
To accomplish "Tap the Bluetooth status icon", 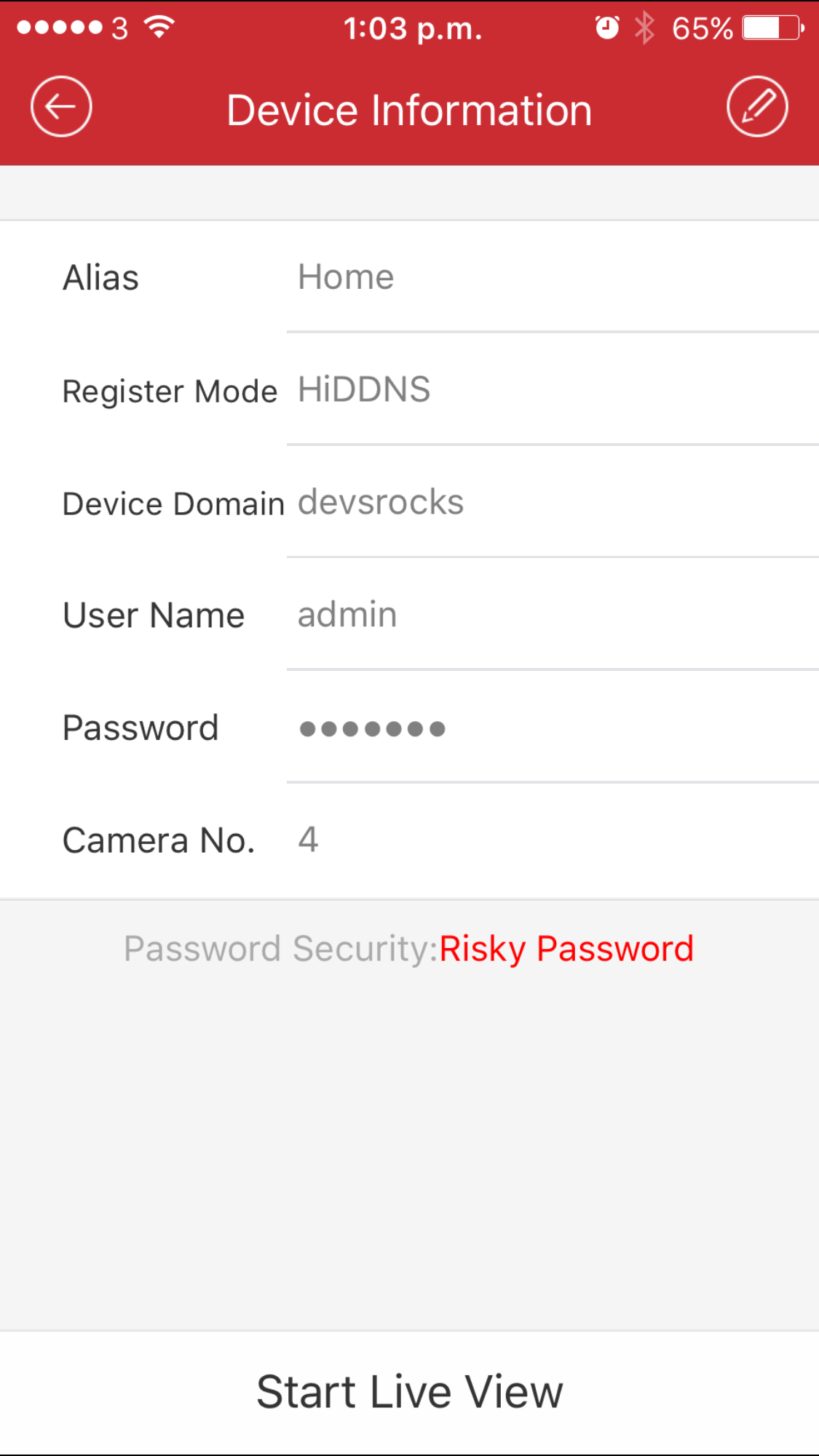I will 644,28.
